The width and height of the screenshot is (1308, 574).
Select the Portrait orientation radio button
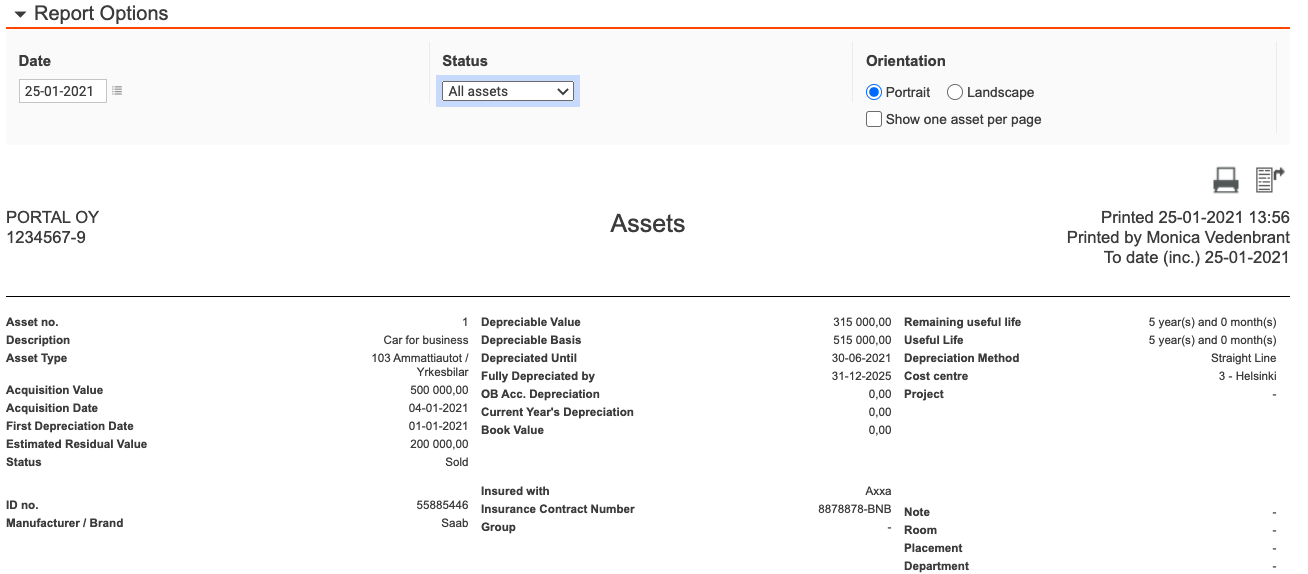874,92
